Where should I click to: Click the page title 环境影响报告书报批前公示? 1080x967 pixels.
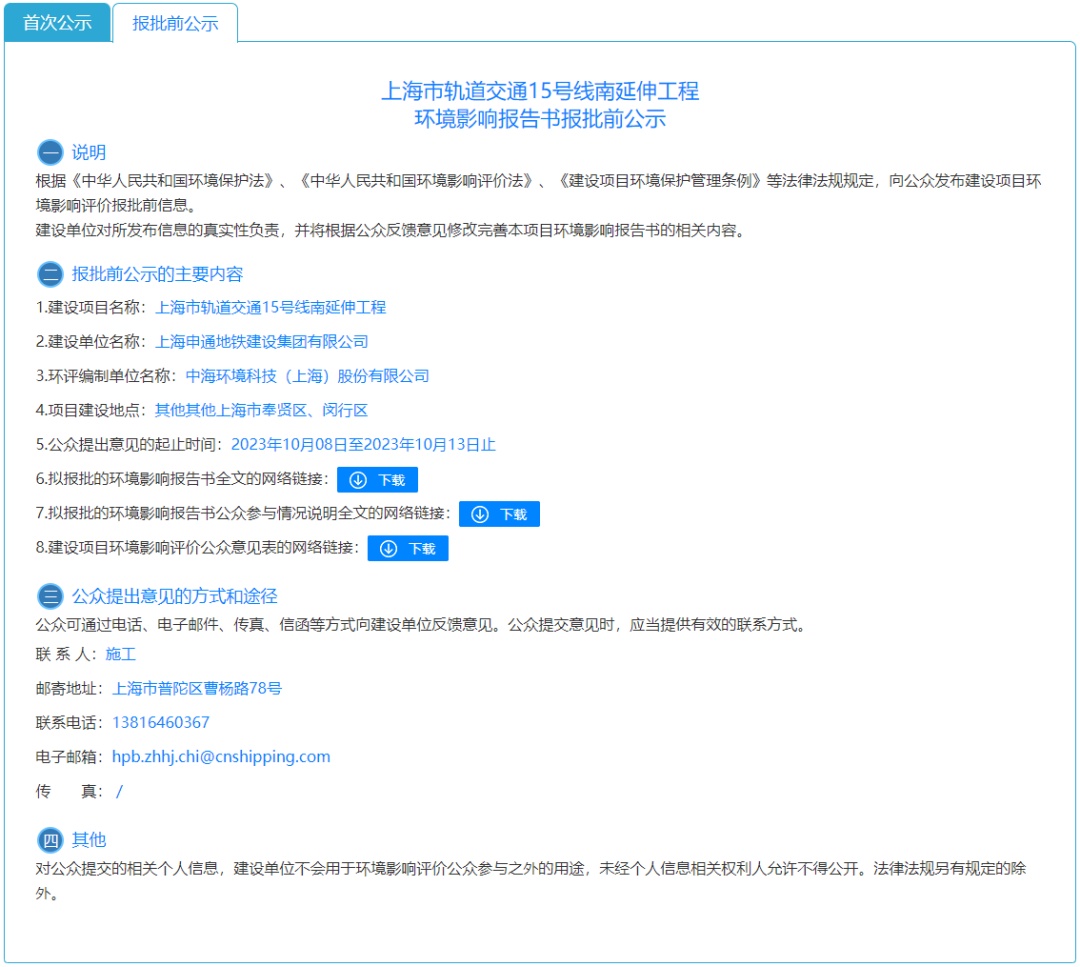pos(540,119)
